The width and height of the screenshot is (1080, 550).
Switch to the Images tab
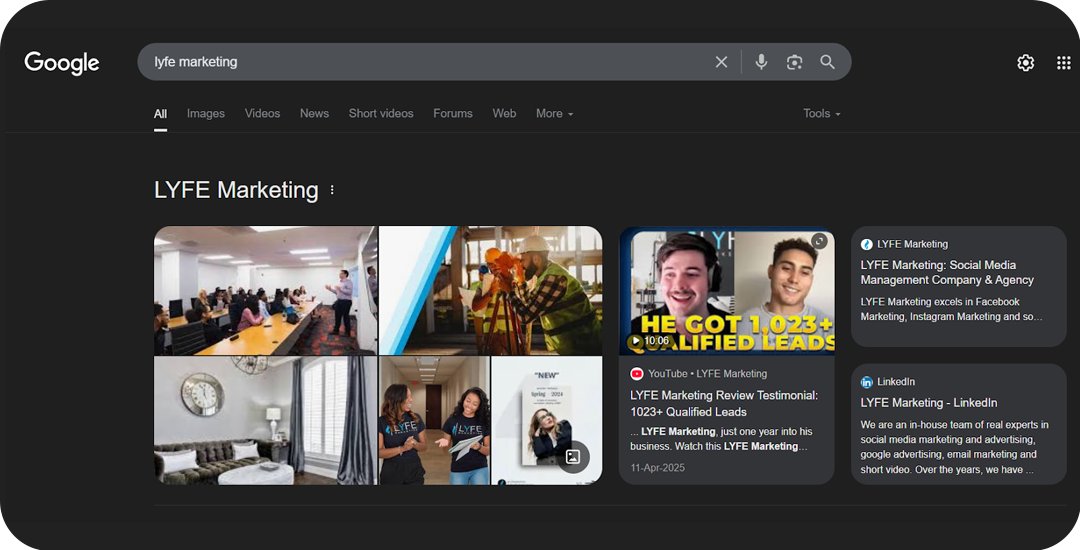coord(206,114)
